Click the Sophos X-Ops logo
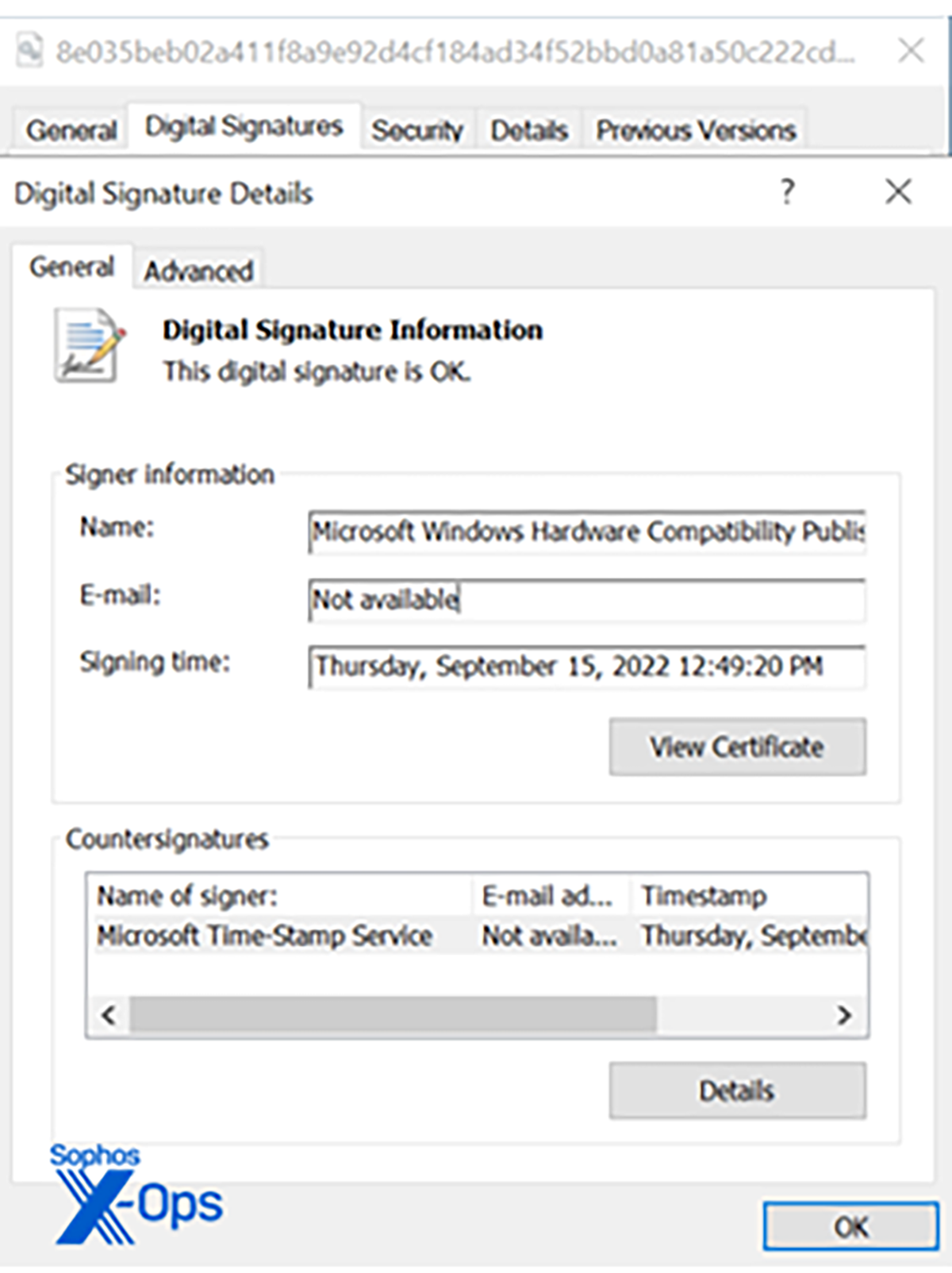Screen dimensions: 952x1273 [135, 1193]
